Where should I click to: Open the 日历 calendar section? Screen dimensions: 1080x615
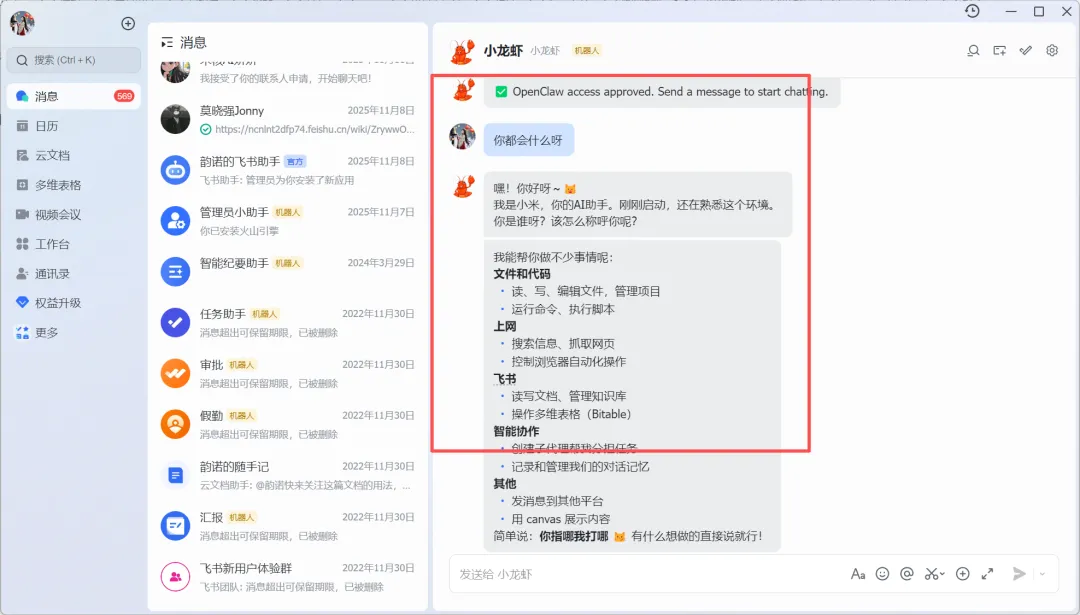tap(74, 126)
